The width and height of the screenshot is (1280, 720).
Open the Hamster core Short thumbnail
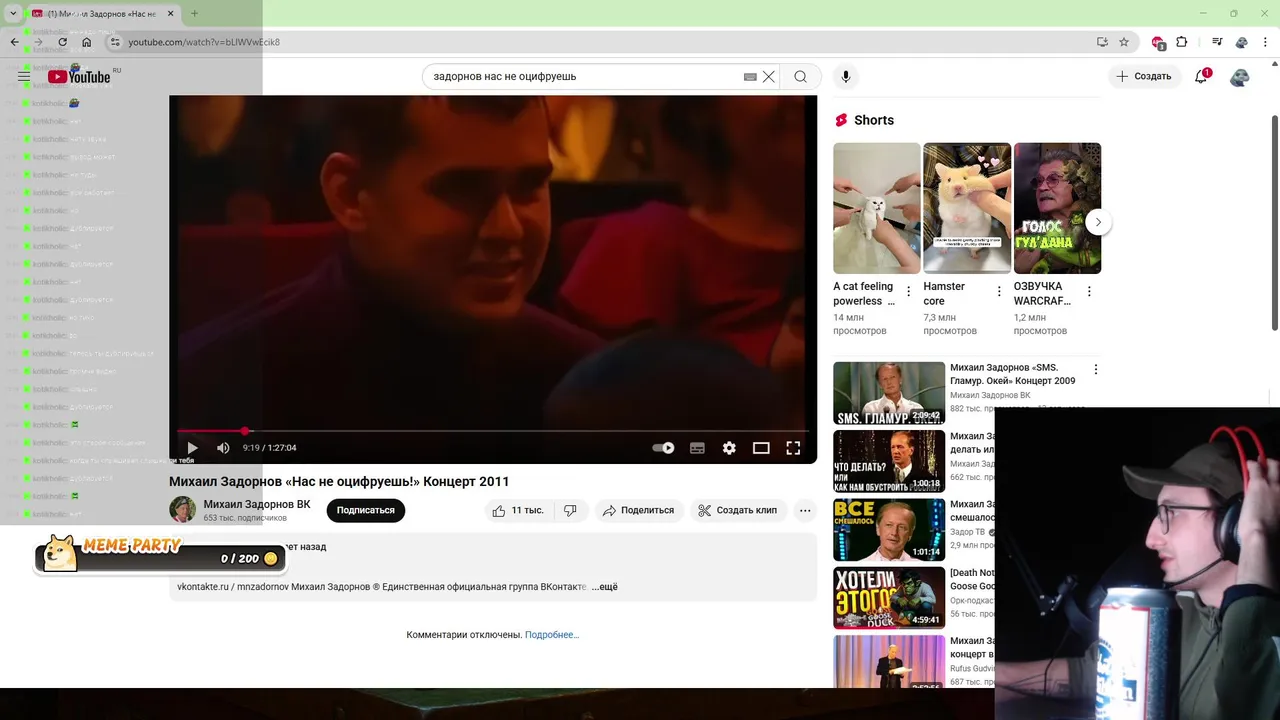click(967, 208)
